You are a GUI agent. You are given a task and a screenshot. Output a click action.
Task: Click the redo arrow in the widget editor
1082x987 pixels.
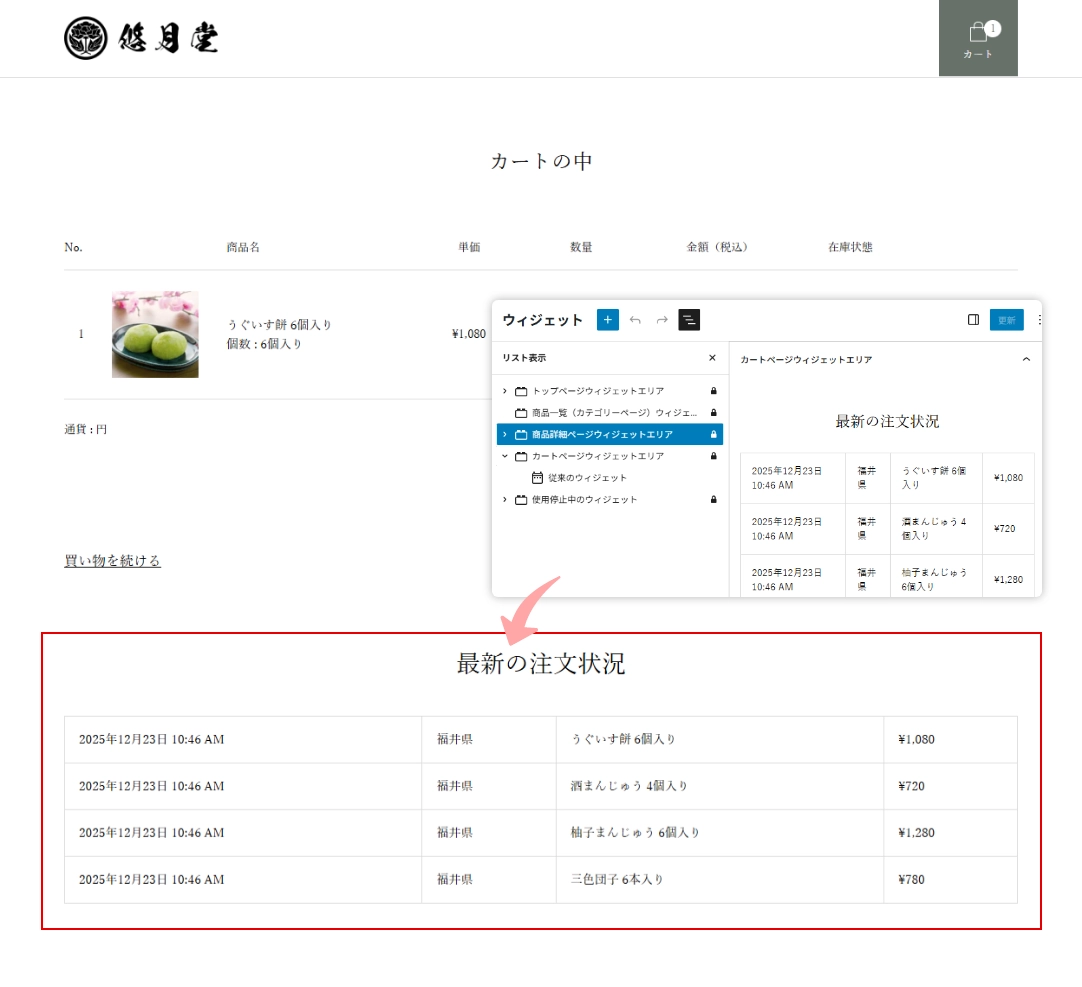tap(661, 320)
